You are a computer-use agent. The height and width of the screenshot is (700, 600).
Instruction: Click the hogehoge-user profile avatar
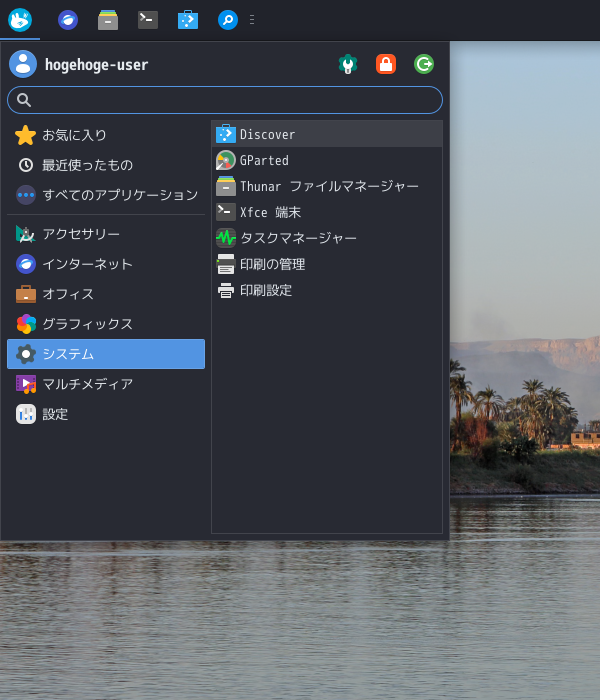coord(23,64)
